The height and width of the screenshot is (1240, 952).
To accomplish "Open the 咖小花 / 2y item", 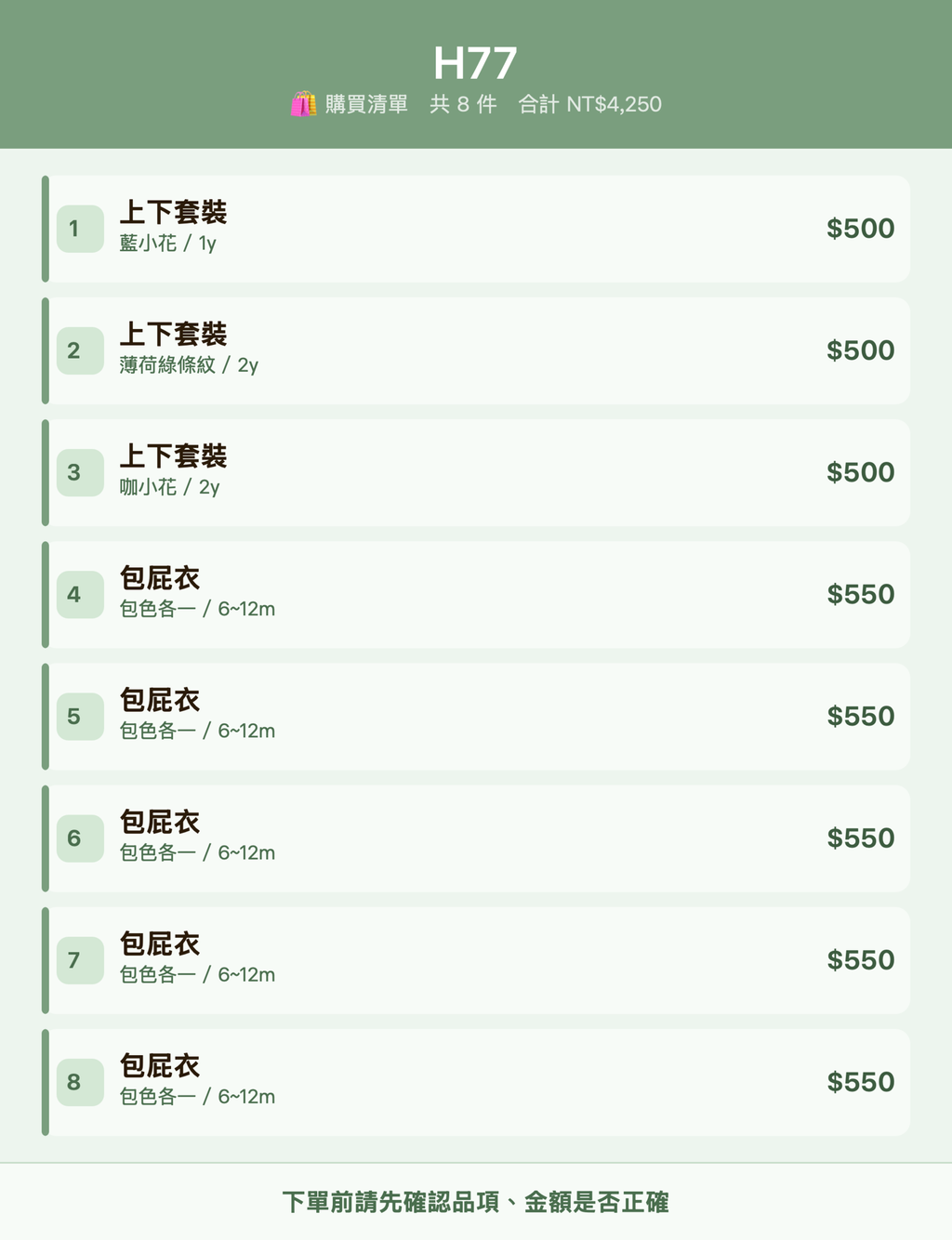I will (476, 472).
